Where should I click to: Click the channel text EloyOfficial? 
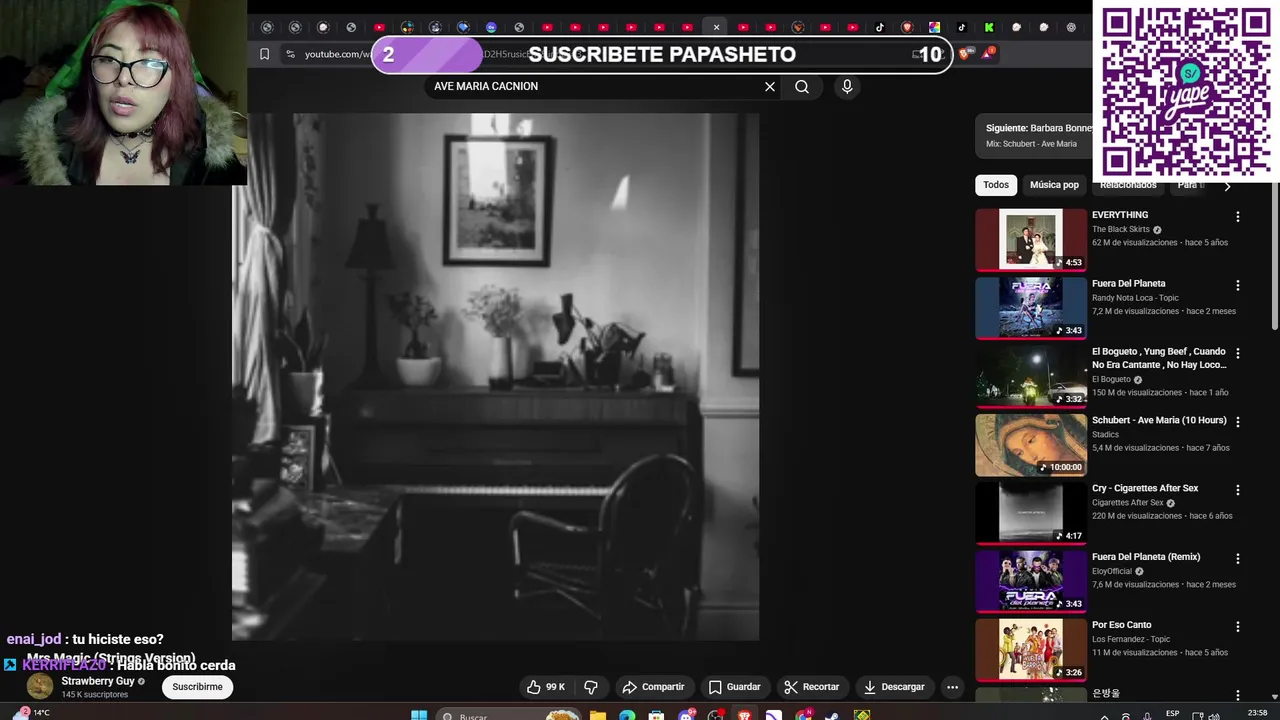pos(1112,571)
